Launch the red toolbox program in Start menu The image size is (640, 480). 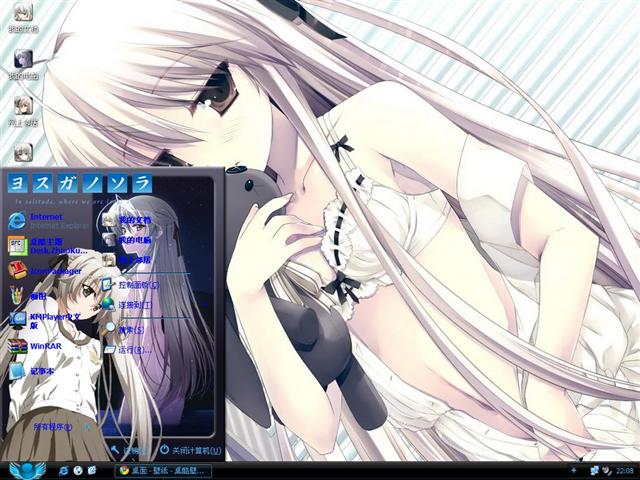pos(45,271)
